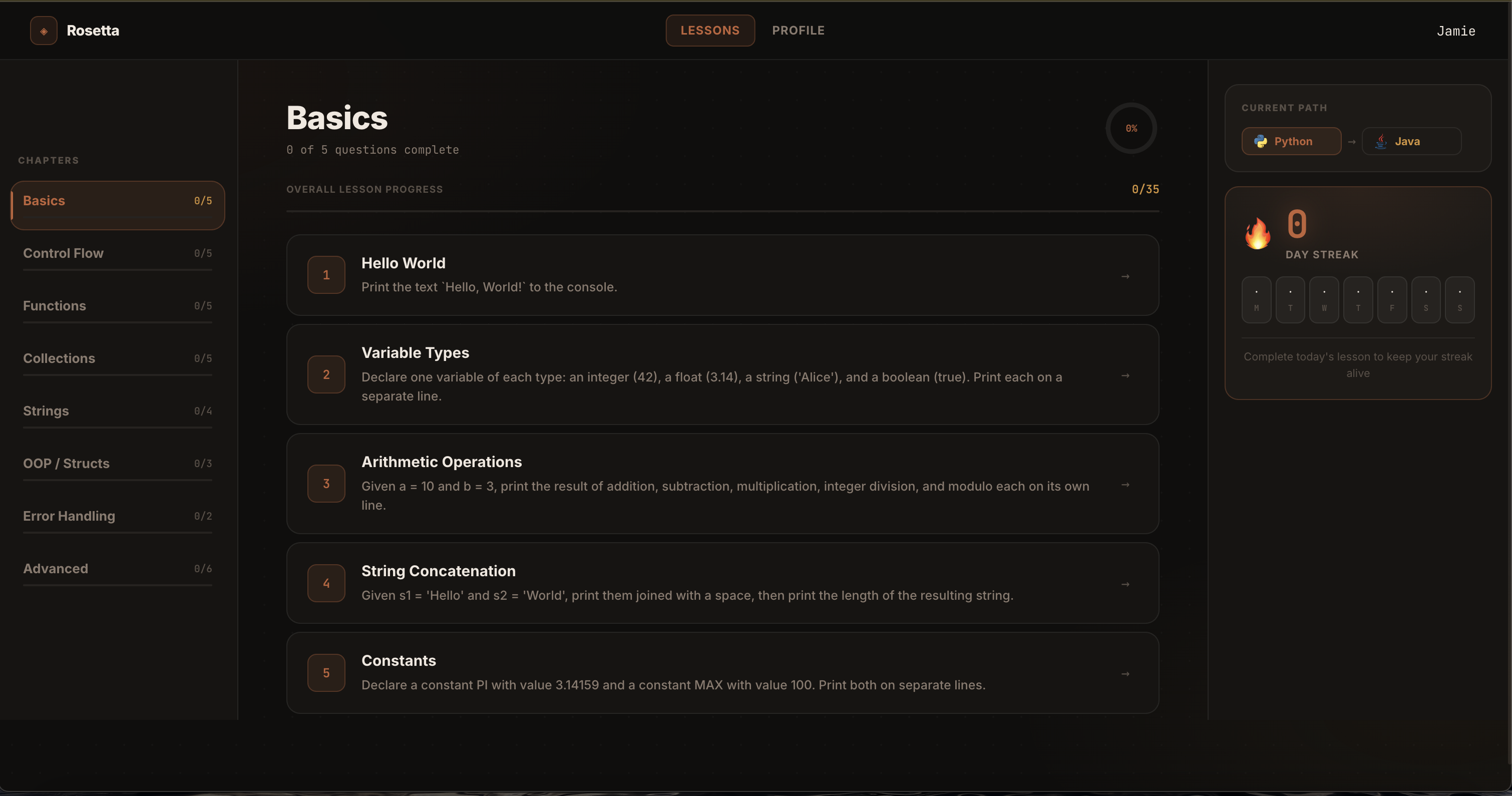Click the Hello World arrow icon
1512x796 pixels.
point(1125,276)
